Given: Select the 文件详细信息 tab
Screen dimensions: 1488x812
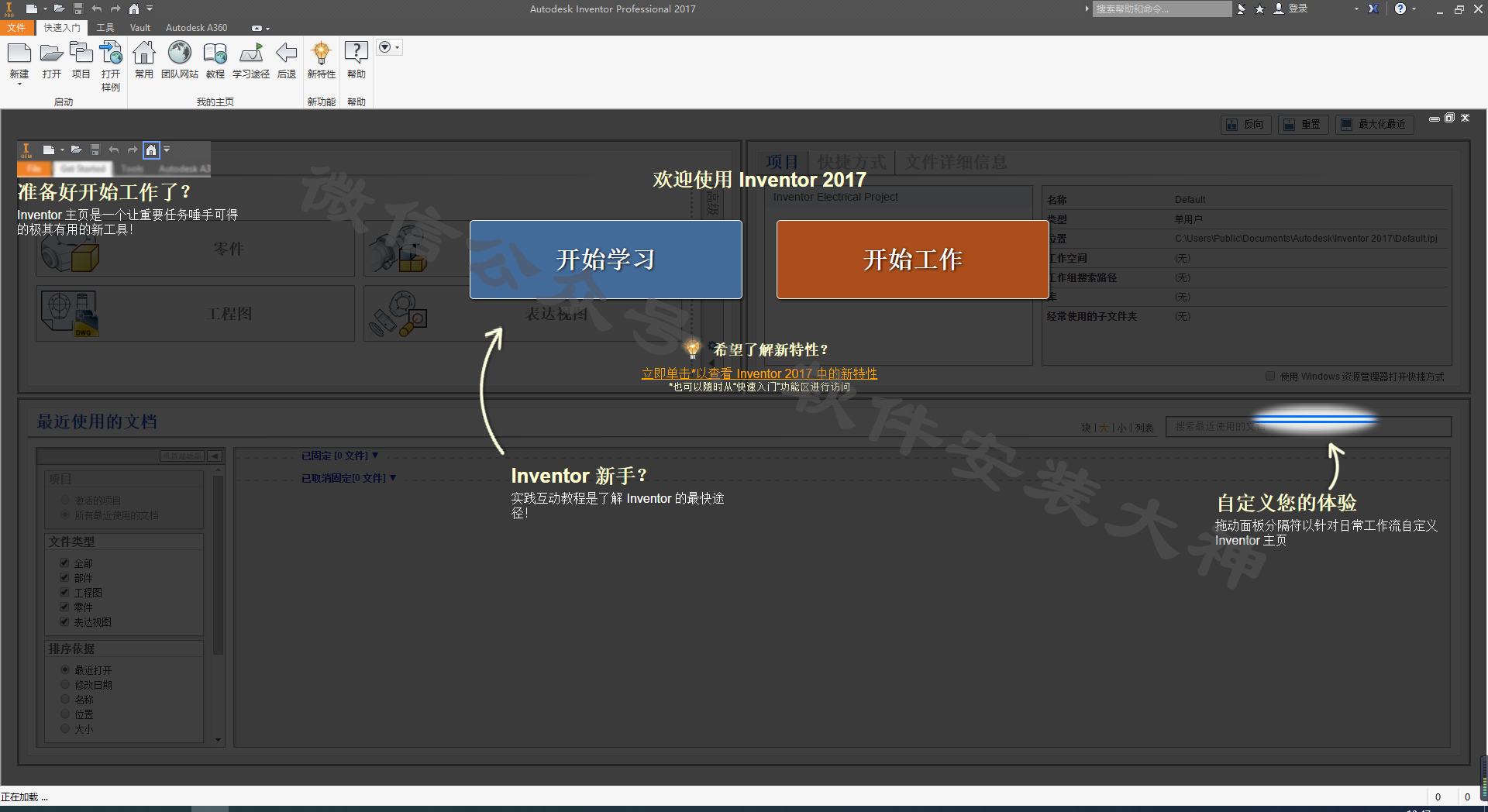Looking at the screenshot, I should [x=956, y=162].
